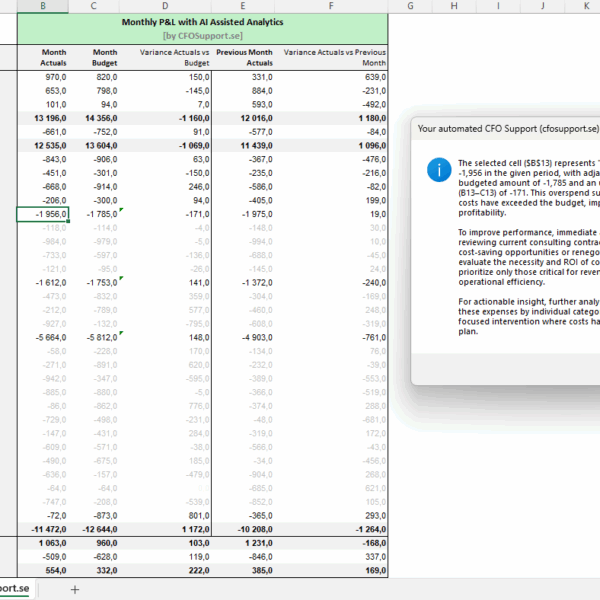Click cell with value 332,0

pyautogui.click(x=94, y=571)
